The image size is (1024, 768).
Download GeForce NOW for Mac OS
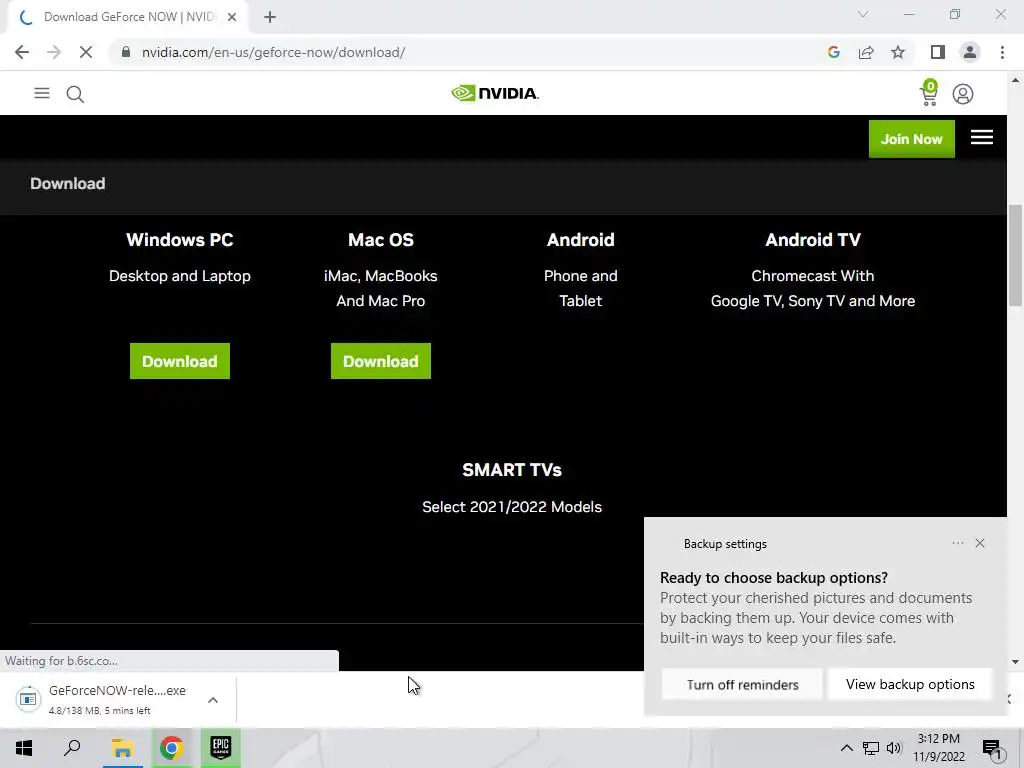381,361
